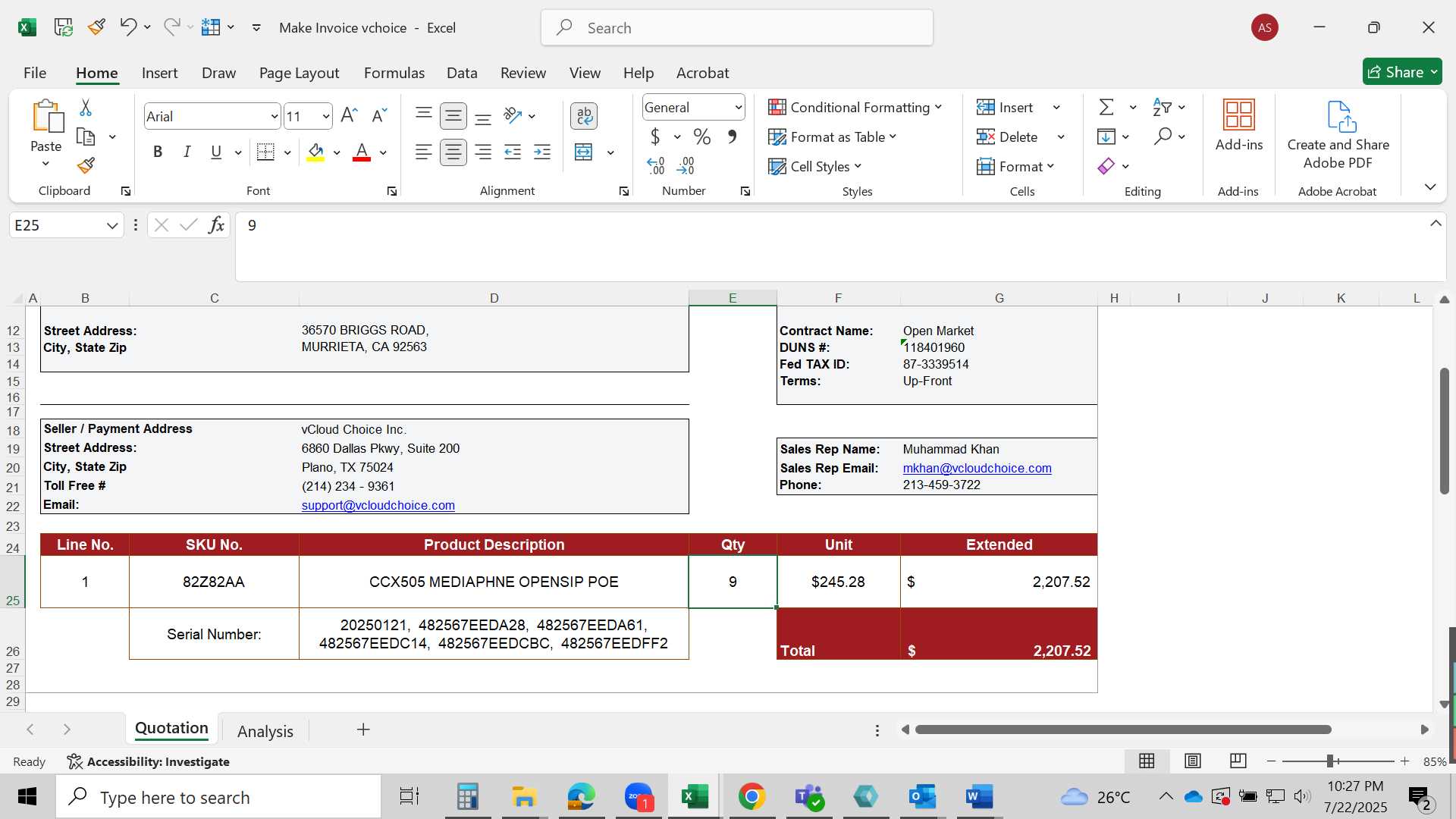Click the Merge & Center icon
The width and height of the screenshot is (1456, 819).
click(x=584, y=152)
